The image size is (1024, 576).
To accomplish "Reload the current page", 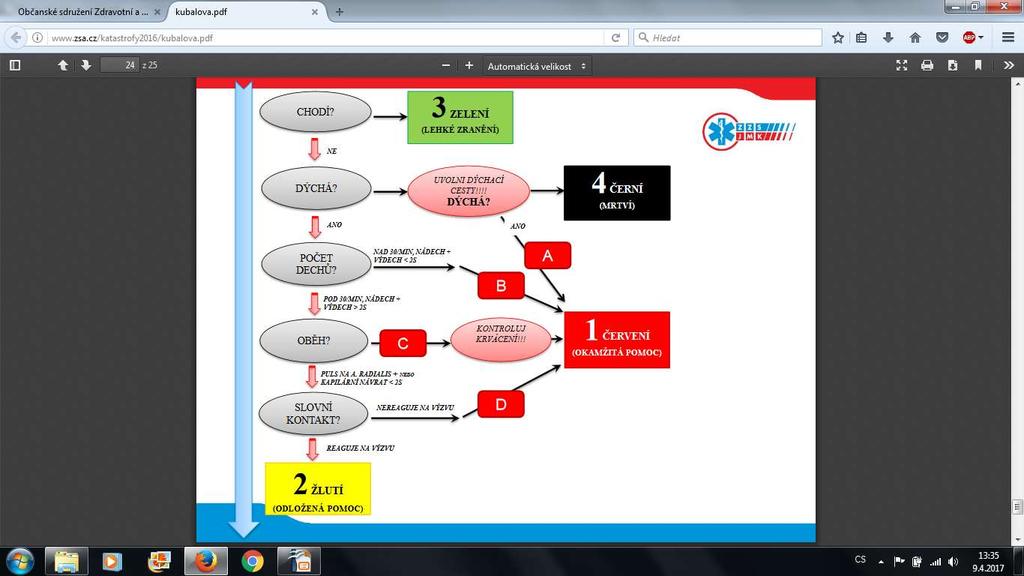I will coord(616,38).
